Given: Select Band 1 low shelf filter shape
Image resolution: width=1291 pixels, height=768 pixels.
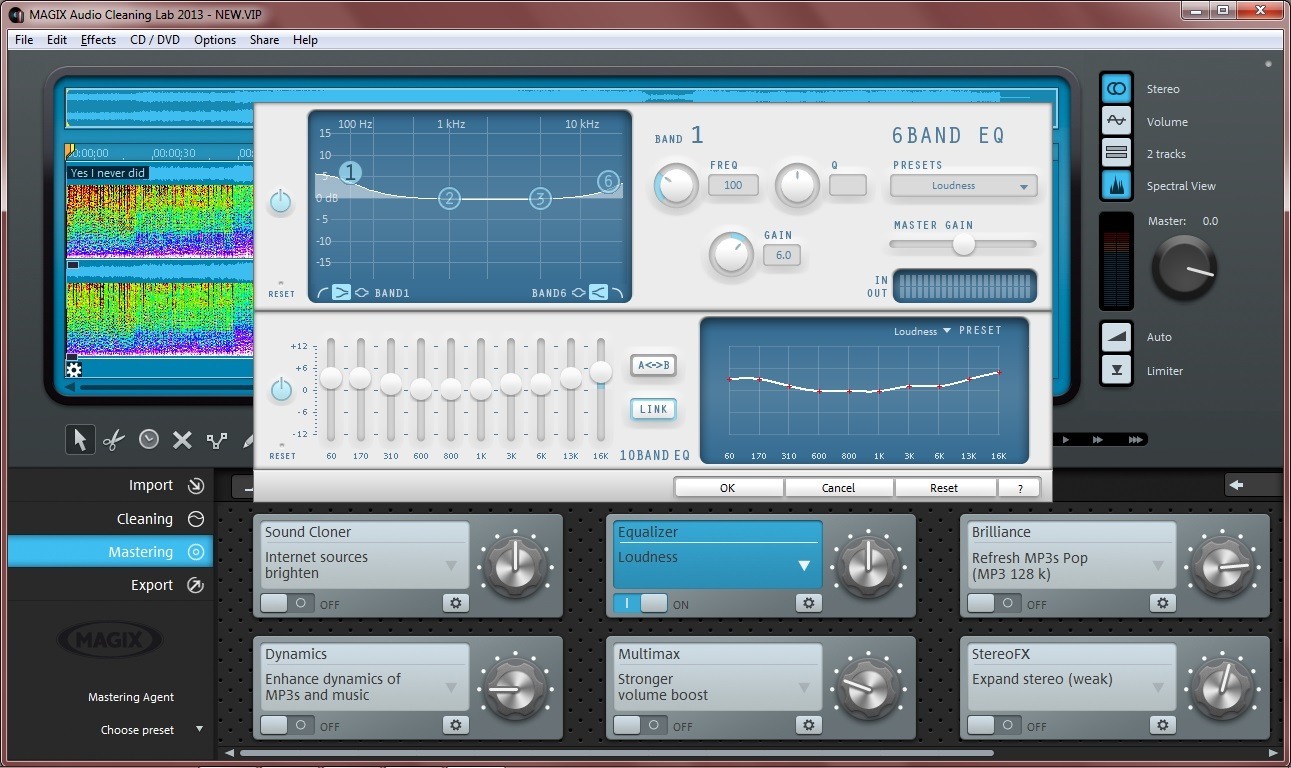Looking at the screenshot, I should pyautogui.click(x=340, y=292).
